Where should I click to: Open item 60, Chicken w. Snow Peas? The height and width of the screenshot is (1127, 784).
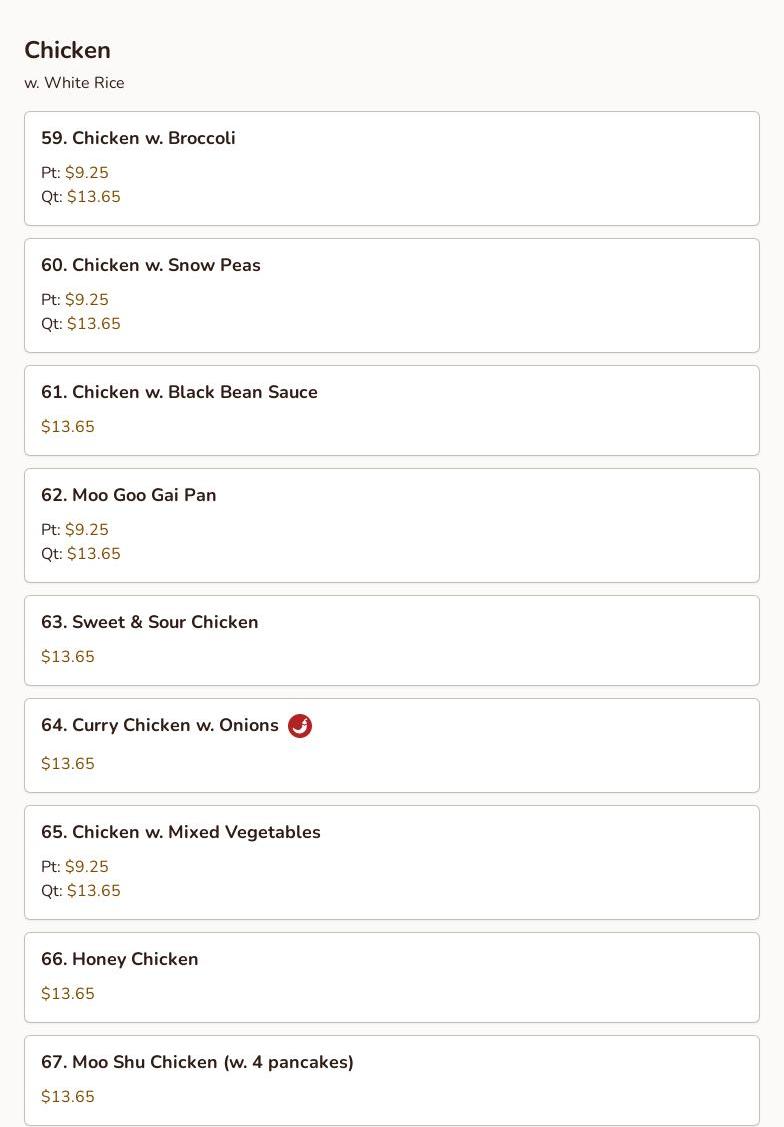click(150, 265)
